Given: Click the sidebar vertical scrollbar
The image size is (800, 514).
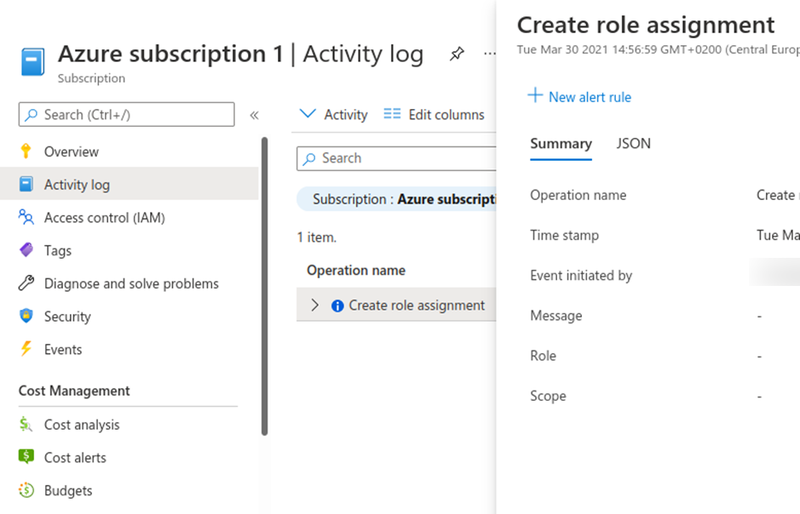Looking at the screenshot, I should click(x=264, y=286).
